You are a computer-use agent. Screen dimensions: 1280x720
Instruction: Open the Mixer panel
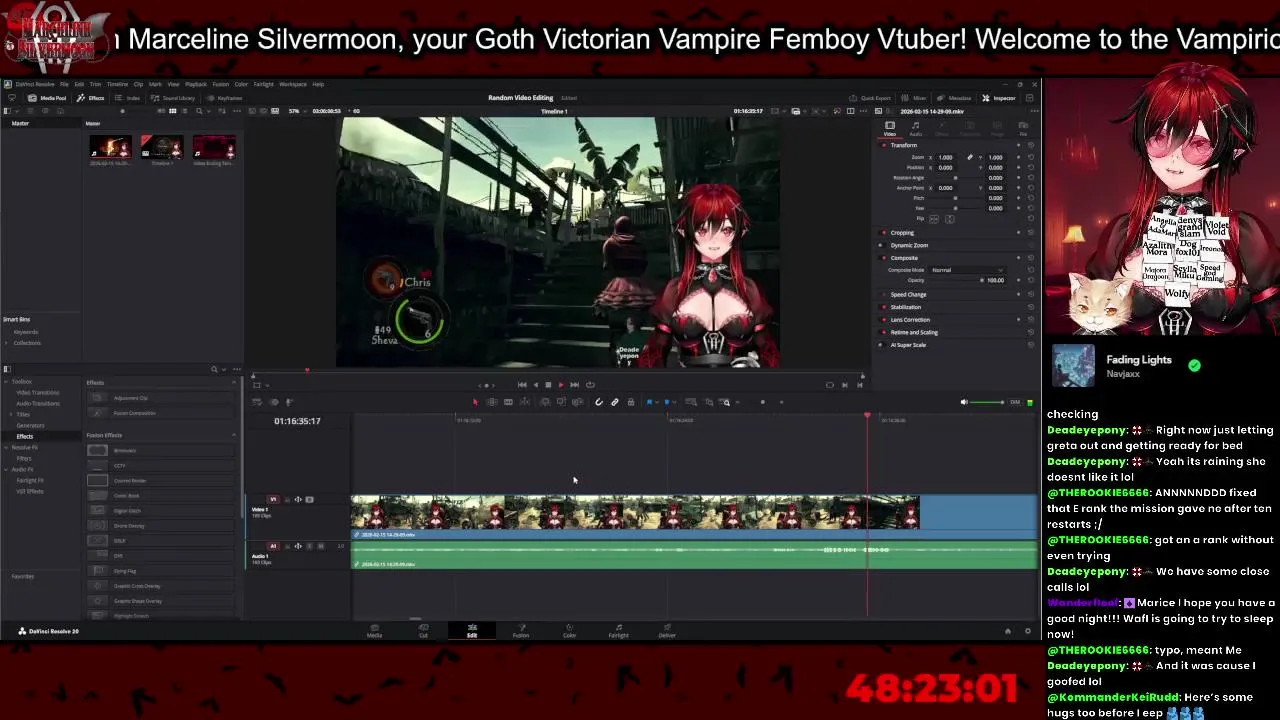click(x=913, y=98)
